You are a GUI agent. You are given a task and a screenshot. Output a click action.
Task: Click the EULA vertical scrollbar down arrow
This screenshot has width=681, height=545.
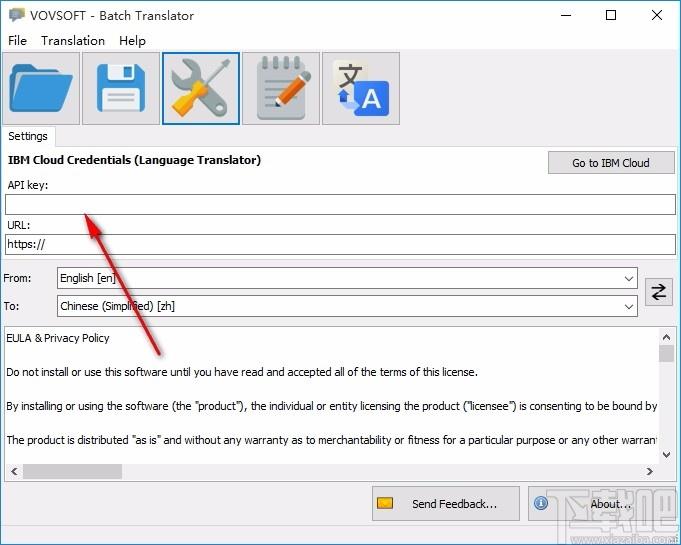pyautogui.click(x=666, y=455)
